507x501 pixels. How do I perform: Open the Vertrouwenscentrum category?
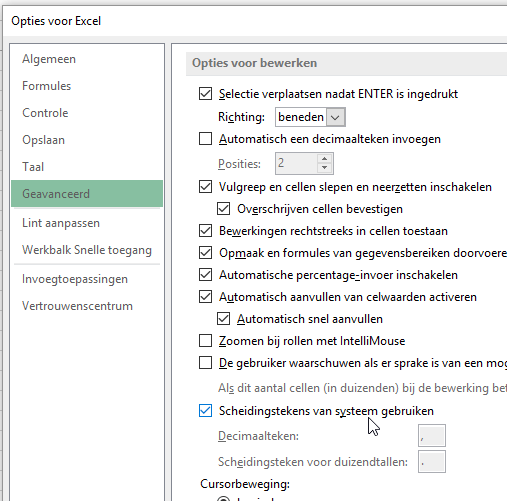[77, 306]
